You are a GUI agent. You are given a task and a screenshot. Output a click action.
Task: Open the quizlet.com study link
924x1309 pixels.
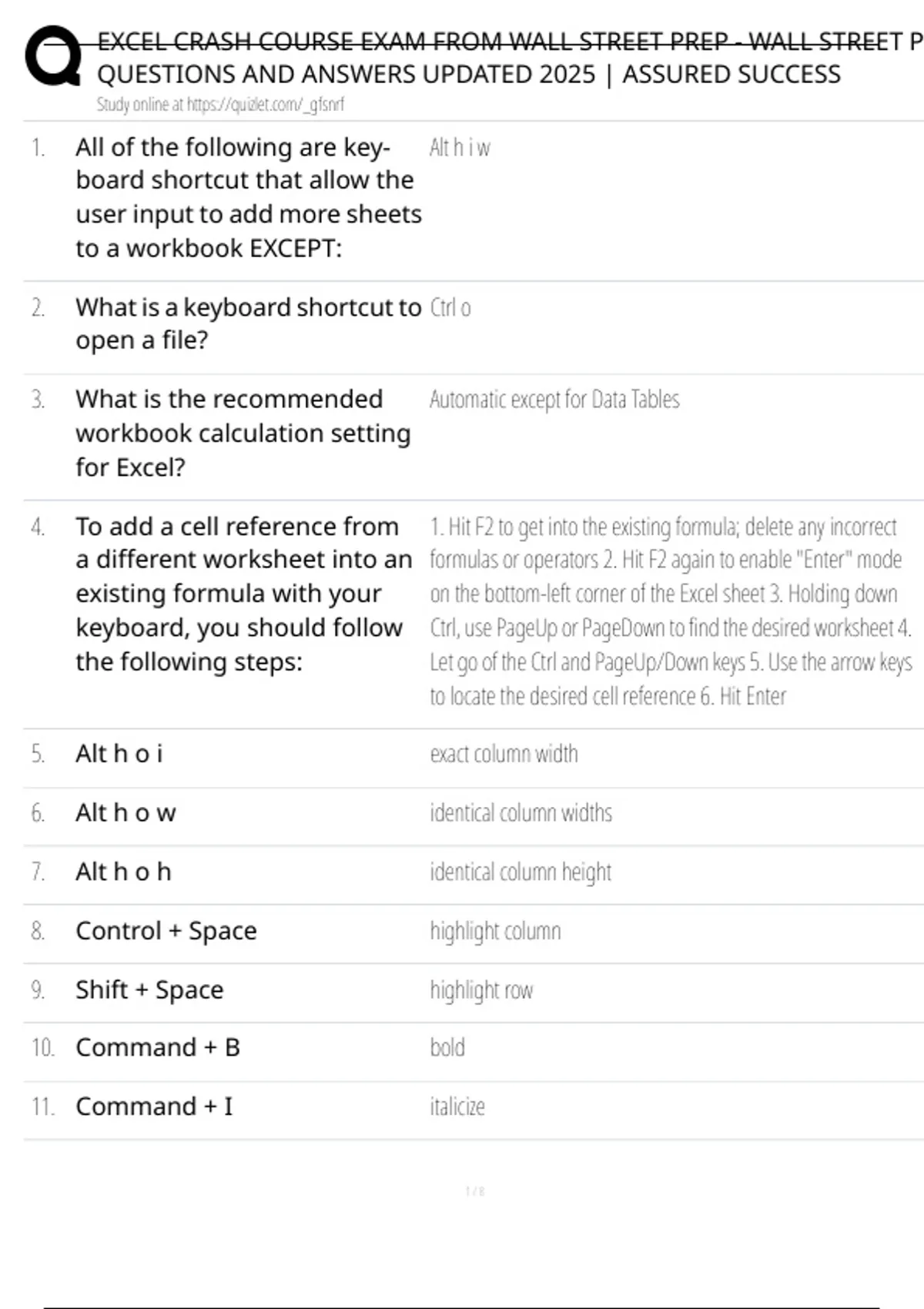(x=220, y=105)
